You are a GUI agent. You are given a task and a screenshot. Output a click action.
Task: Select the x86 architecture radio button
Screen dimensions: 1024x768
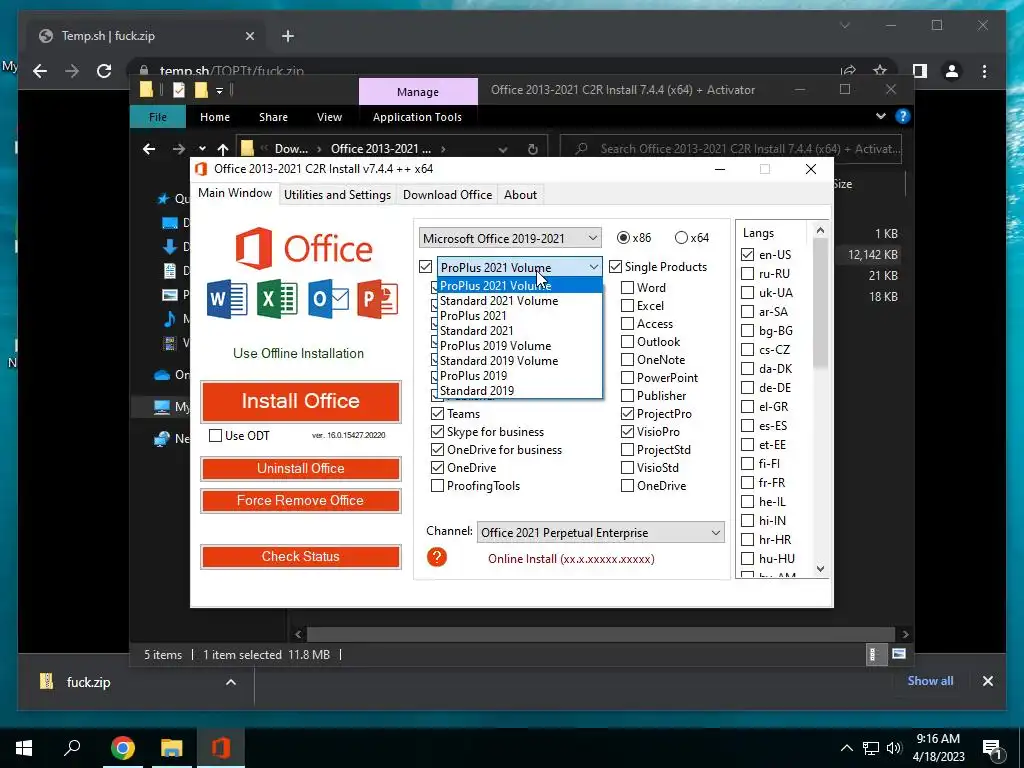point(623,238)
